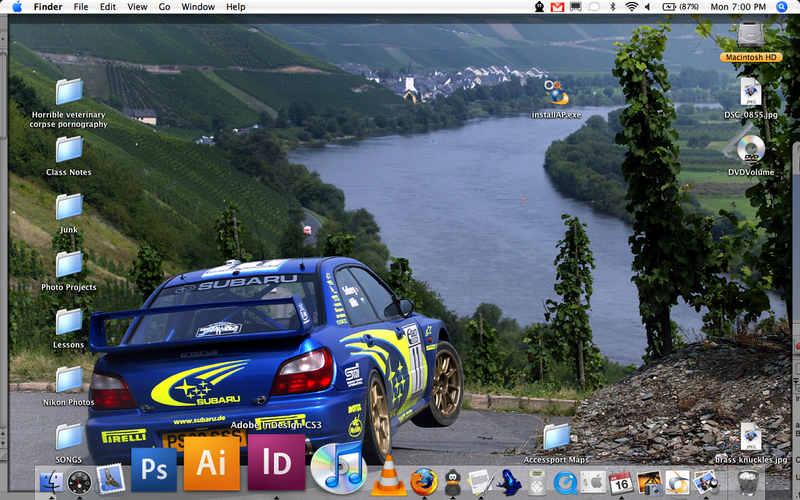Open the Mail stamp icon in Dock
Screen dimensions: 800x500
coord(110,479)
